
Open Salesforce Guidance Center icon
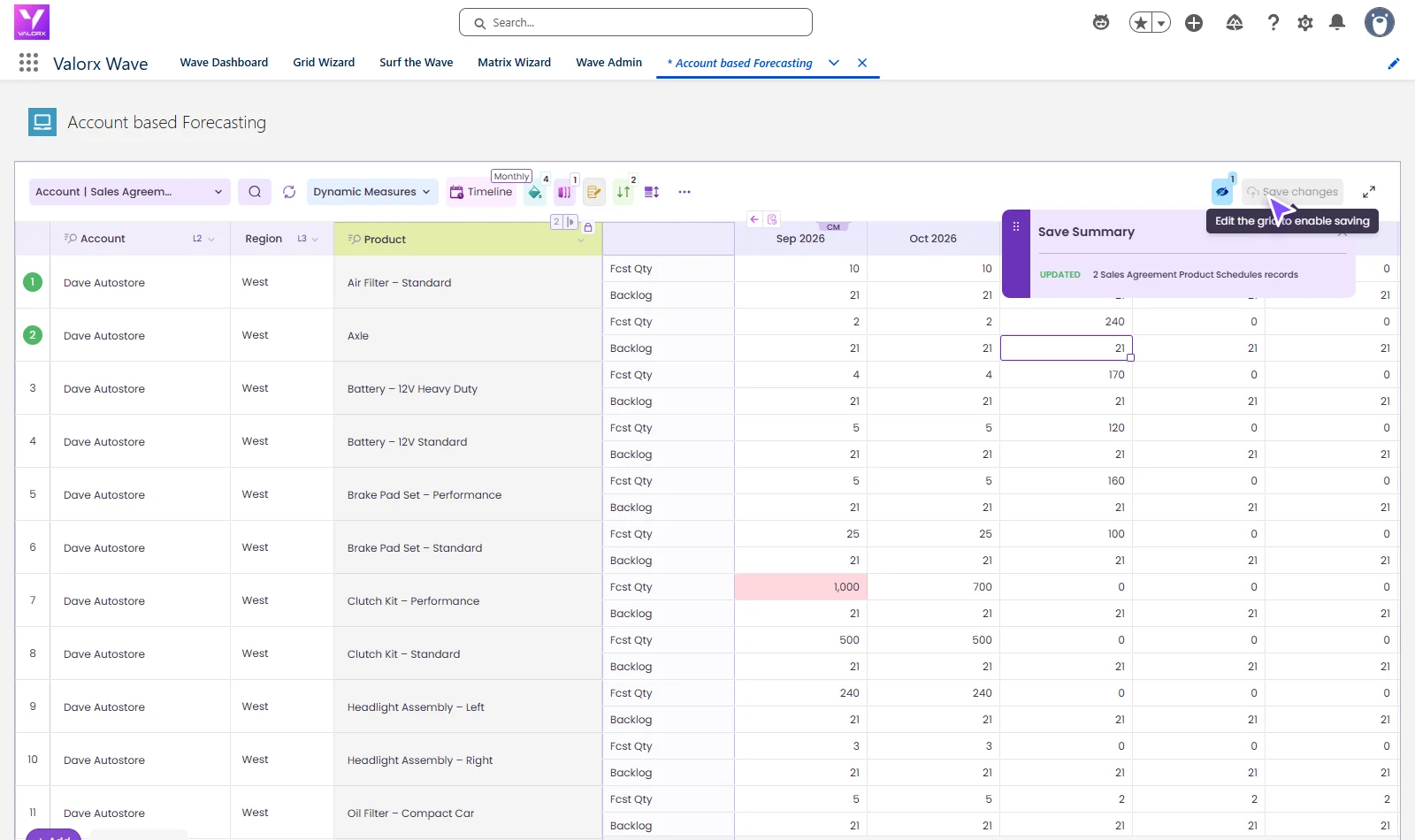1235,23
